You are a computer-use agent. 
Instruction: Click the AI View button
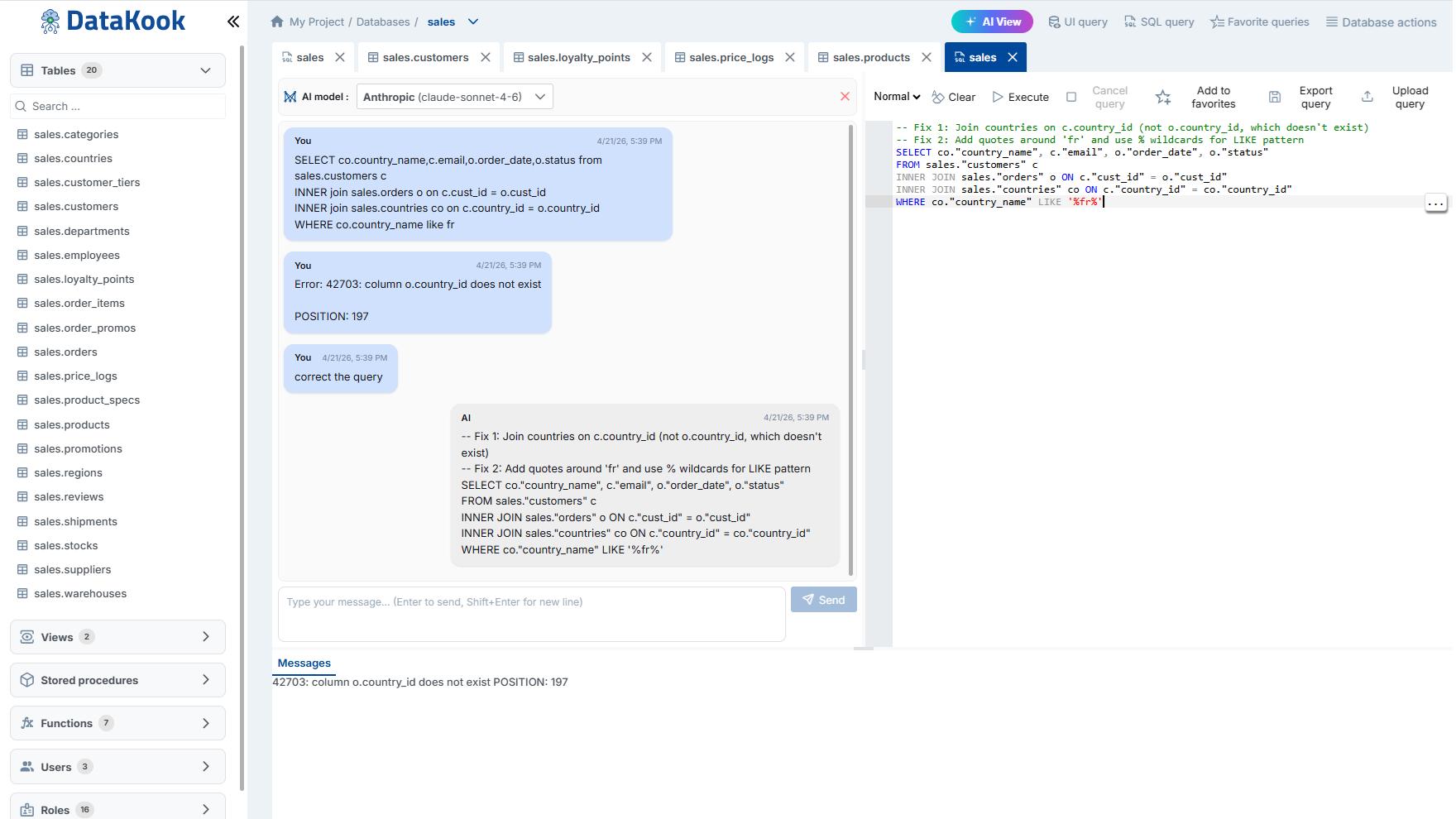992,22
